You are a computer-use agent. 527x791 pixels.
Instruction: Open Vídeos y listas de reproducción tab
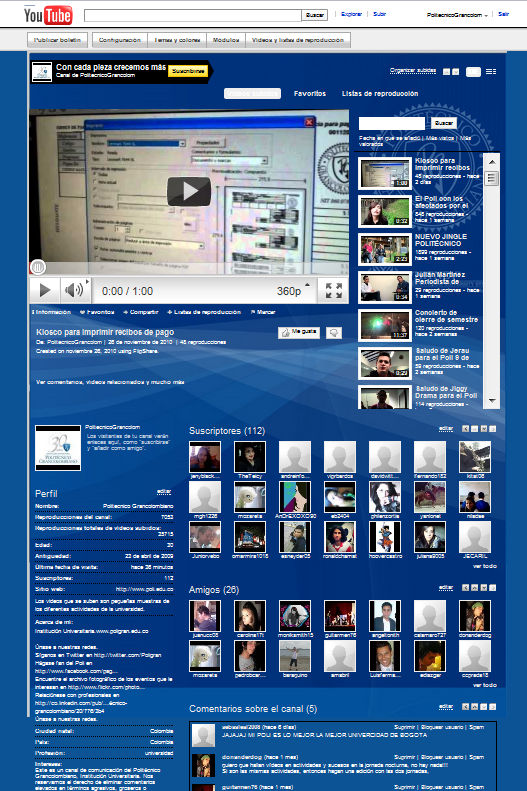coord(298,40)
